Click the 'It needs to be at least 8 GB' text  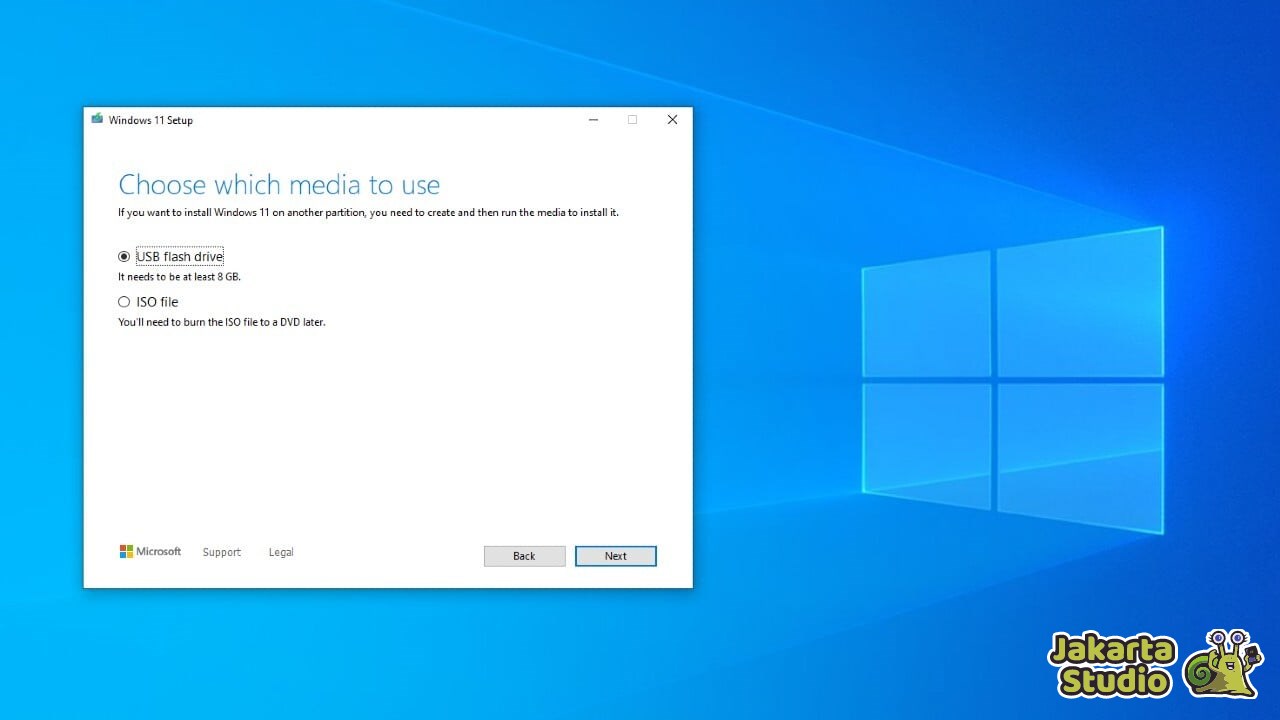pyautogui.click(x=179, y=277)
